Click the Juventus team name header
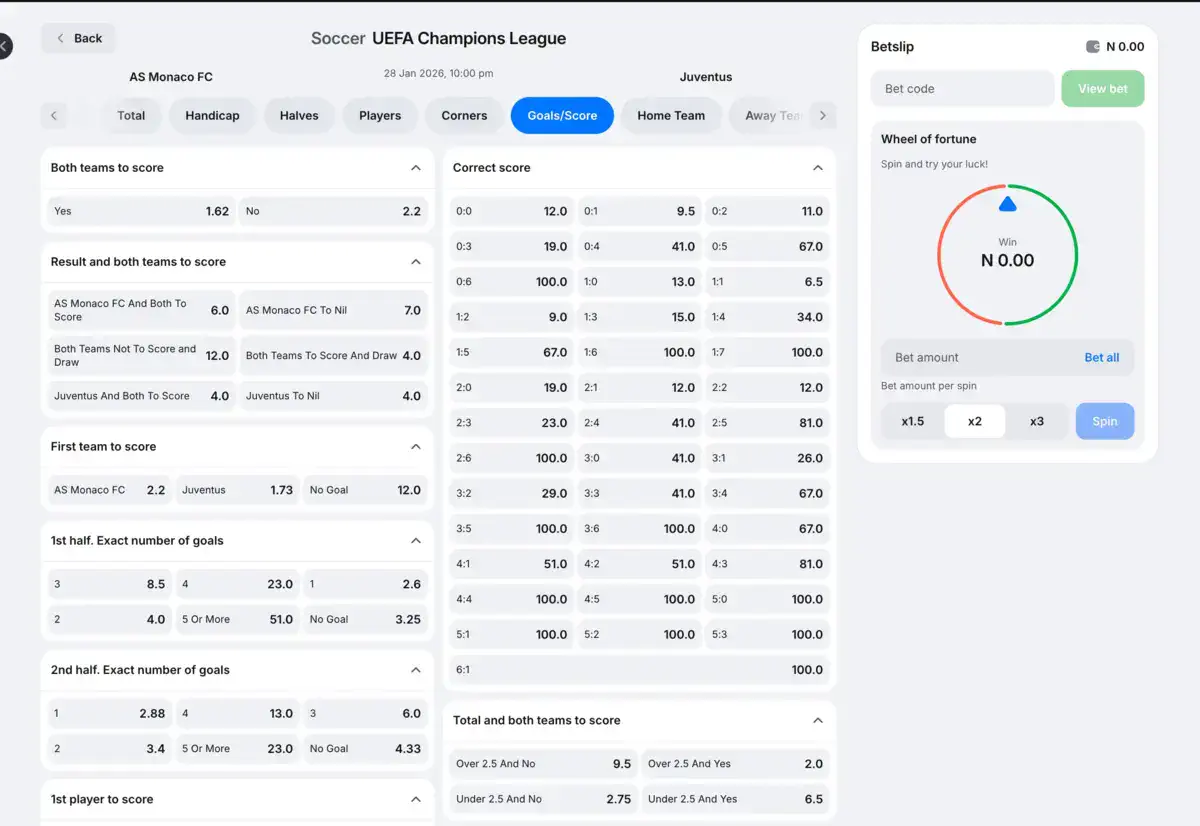This screenshot has height=826, width=1200. (x=706, y=77)
